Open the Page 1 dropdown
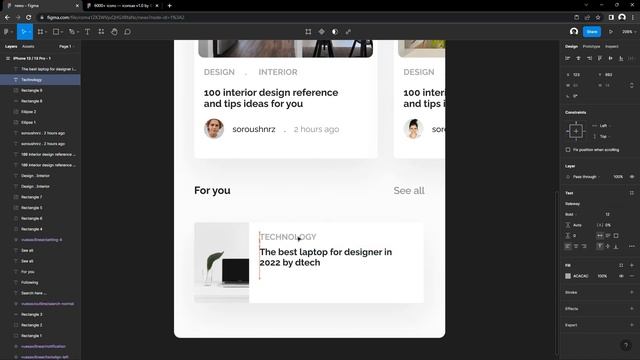The width and height of the screenshot is (640, 360). tap(67, 47)
